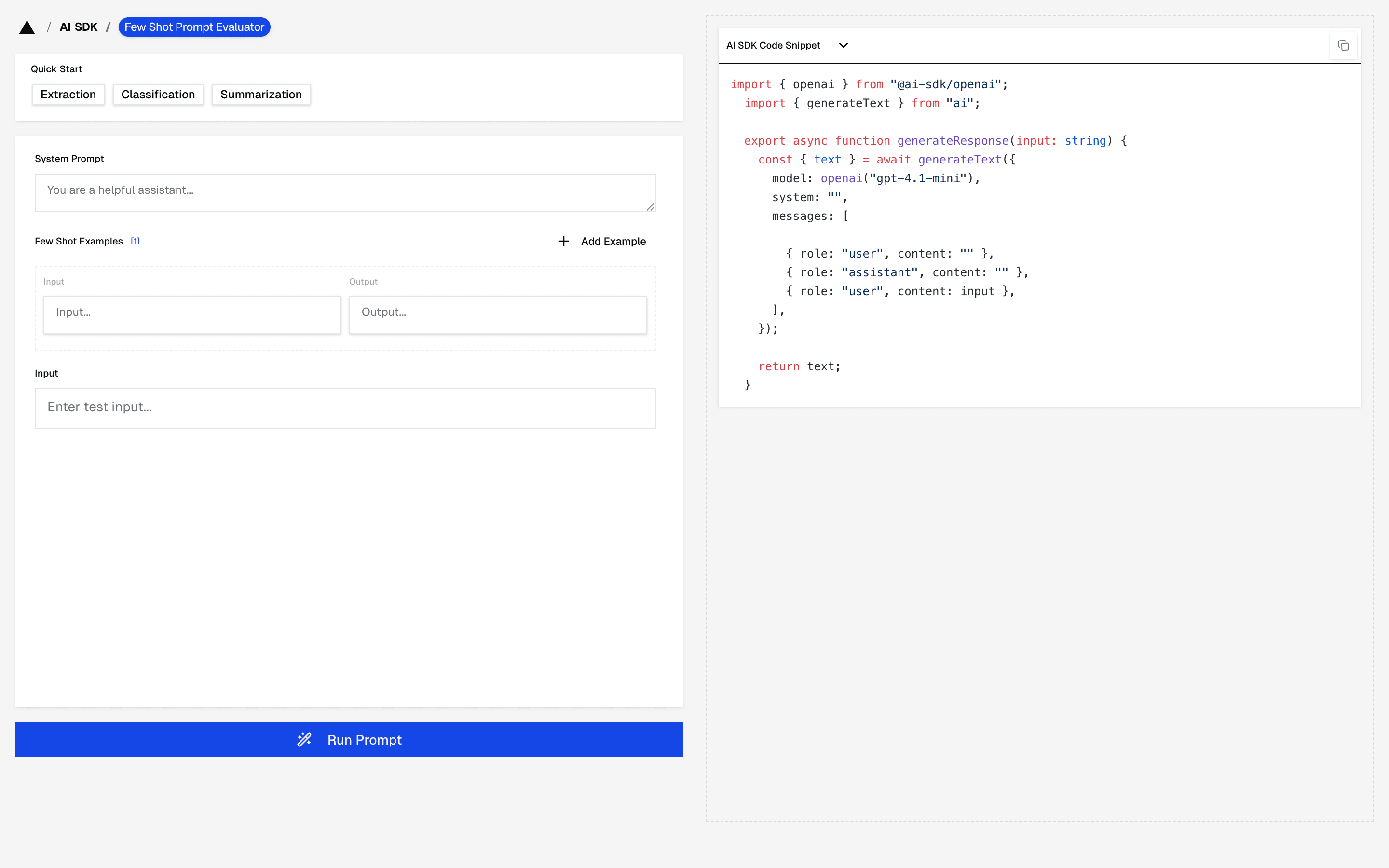Open the AI SDK breadcrumb link

pyautogui.click(x=79, y=27)
